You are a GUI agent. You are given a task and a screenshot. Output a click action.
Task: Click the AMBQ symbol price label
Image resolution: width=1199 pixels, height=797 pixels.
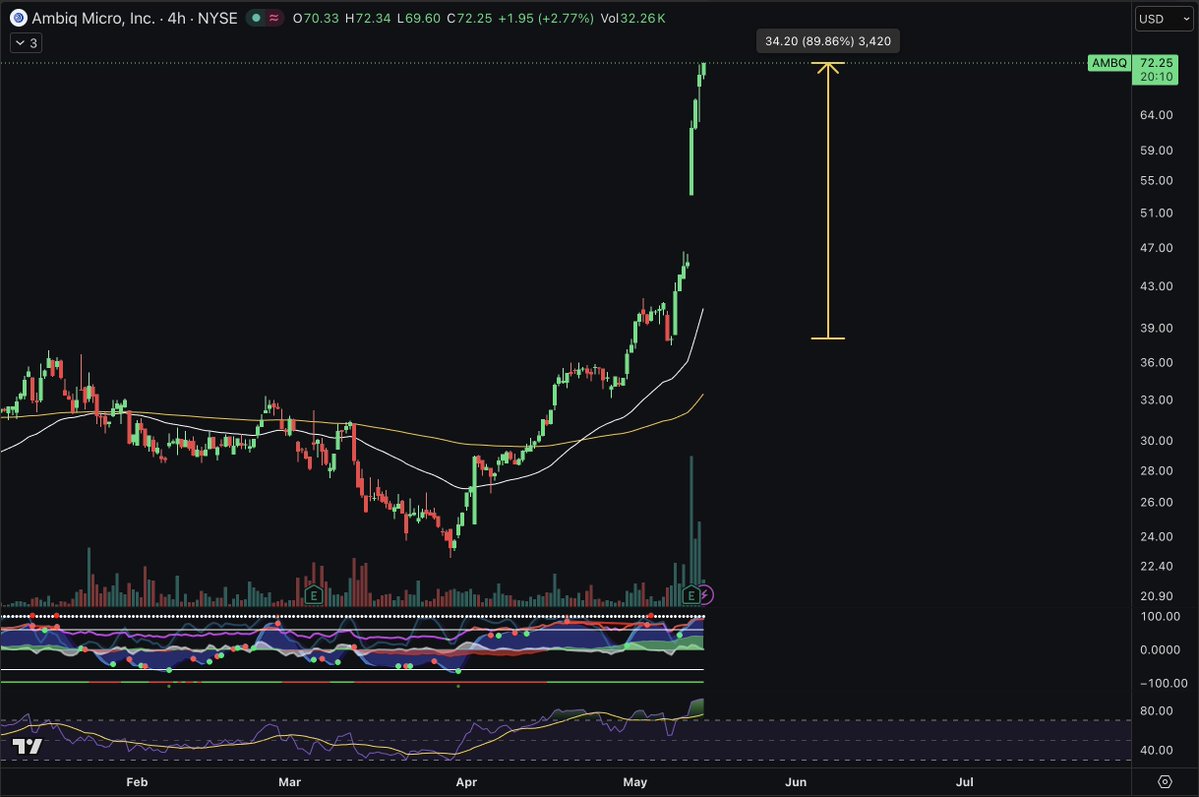point(1109,63)
